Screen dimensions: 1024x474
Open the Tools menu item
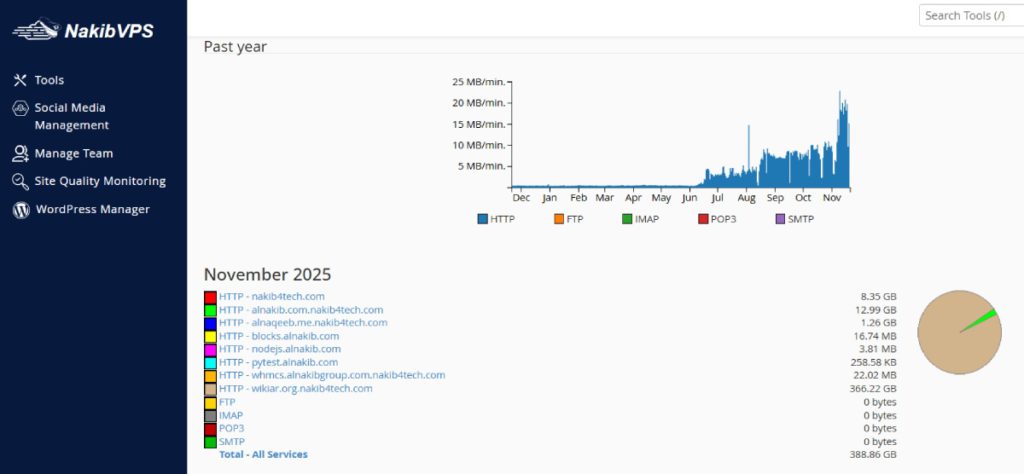49,80
